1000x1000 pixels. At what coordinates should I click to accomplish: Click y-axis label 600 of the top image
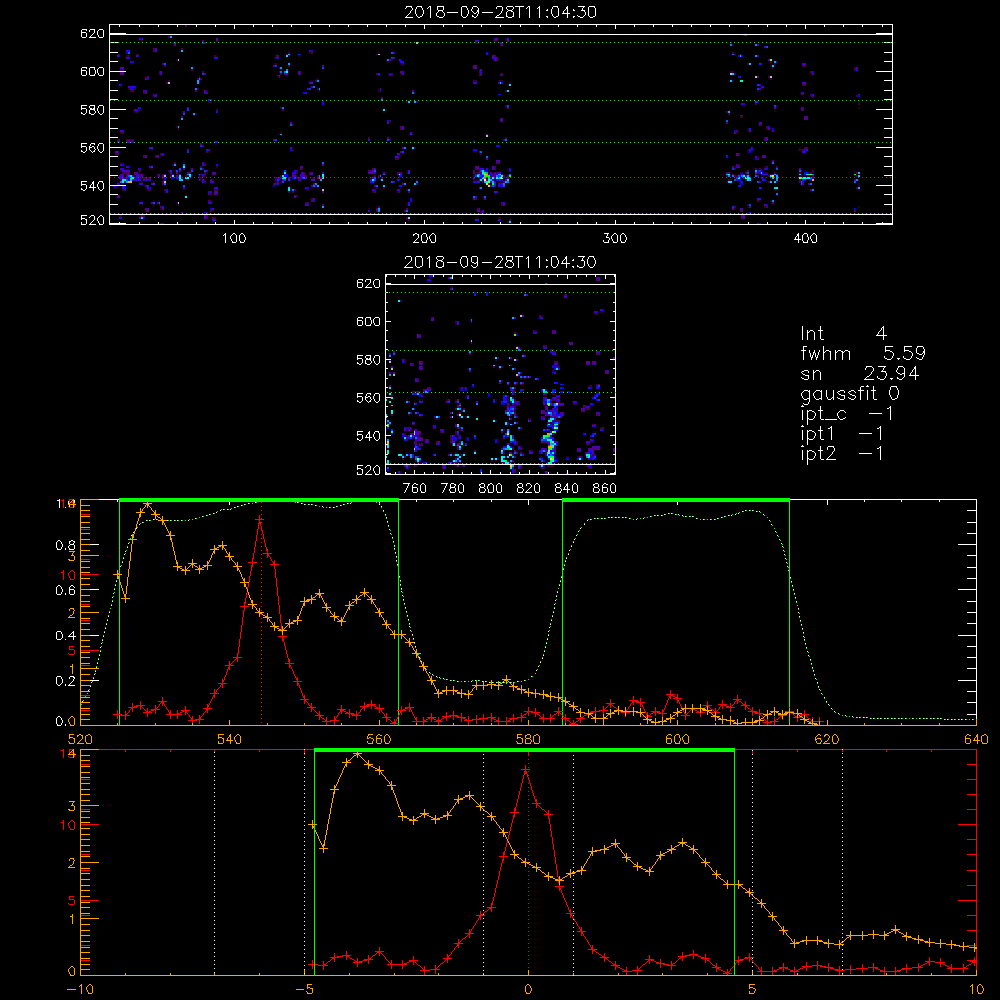pos(92,71)
